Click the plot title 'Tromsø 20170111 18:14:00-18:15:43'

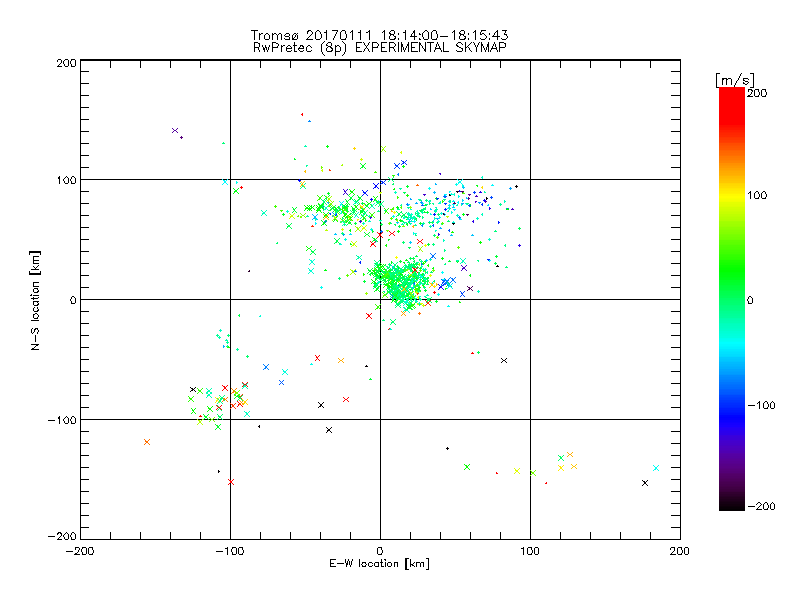point(379,35)
